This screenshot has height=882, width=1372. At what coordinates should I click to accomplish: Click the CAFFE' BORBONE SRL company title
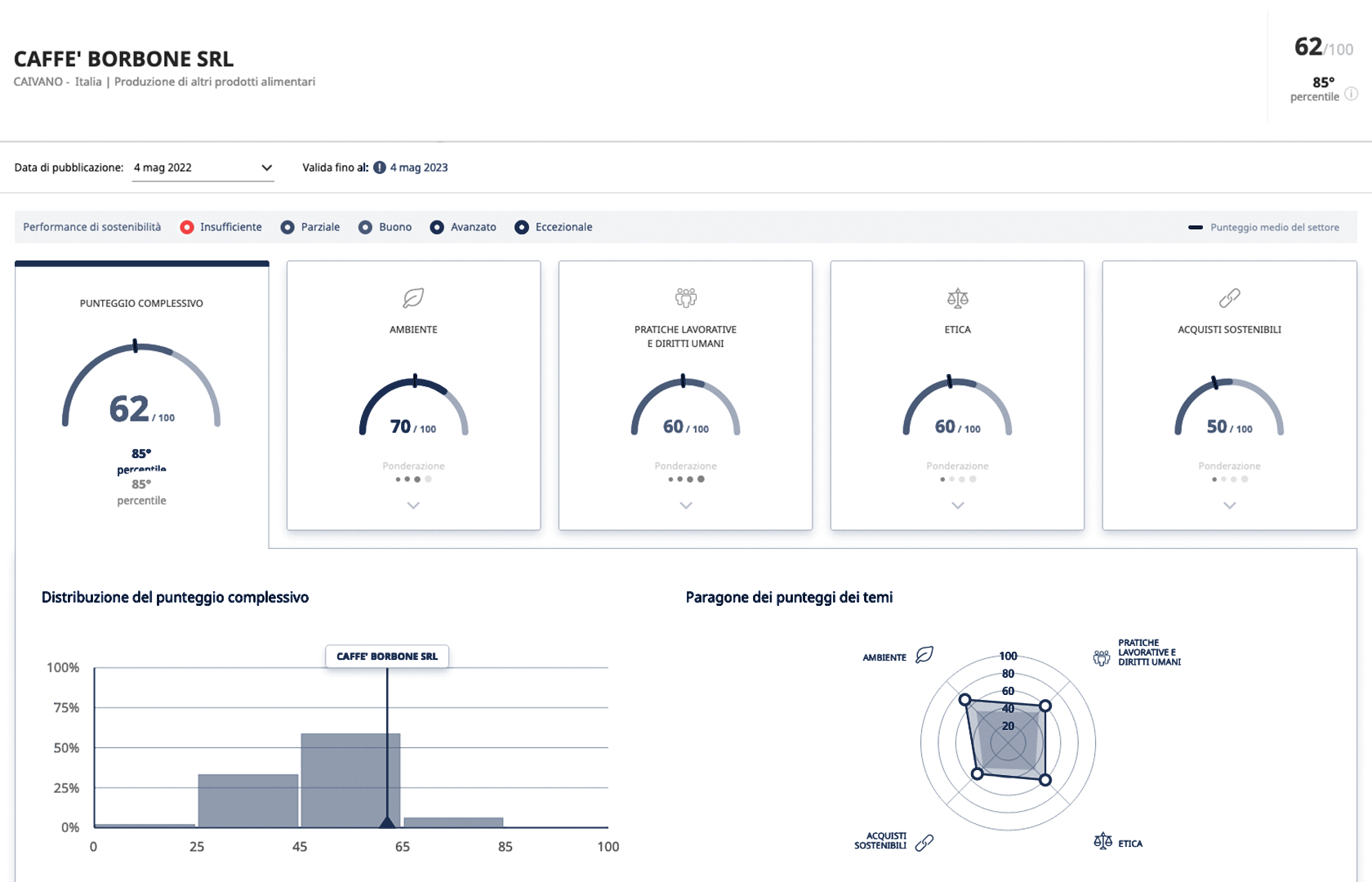point(124,59)
